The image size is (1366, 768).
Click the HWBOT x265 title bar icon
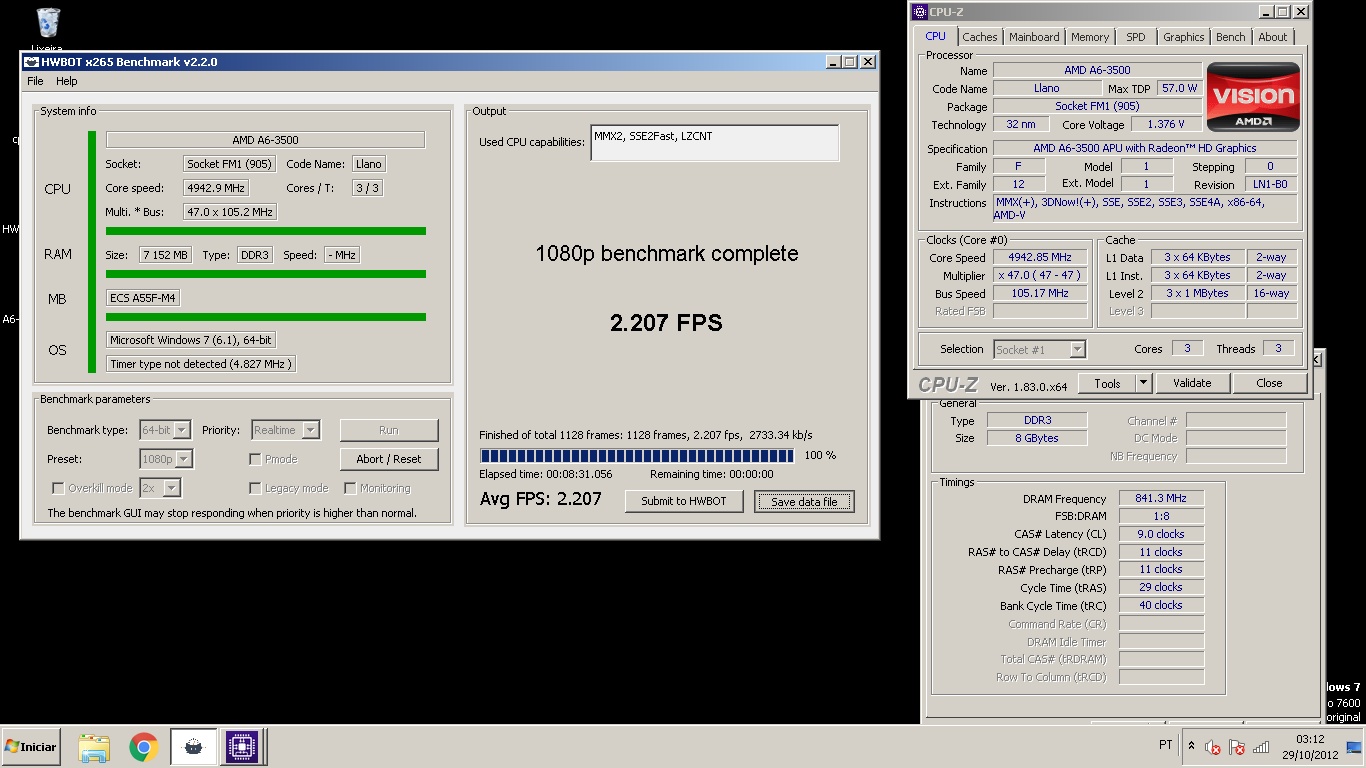(31, 62)
